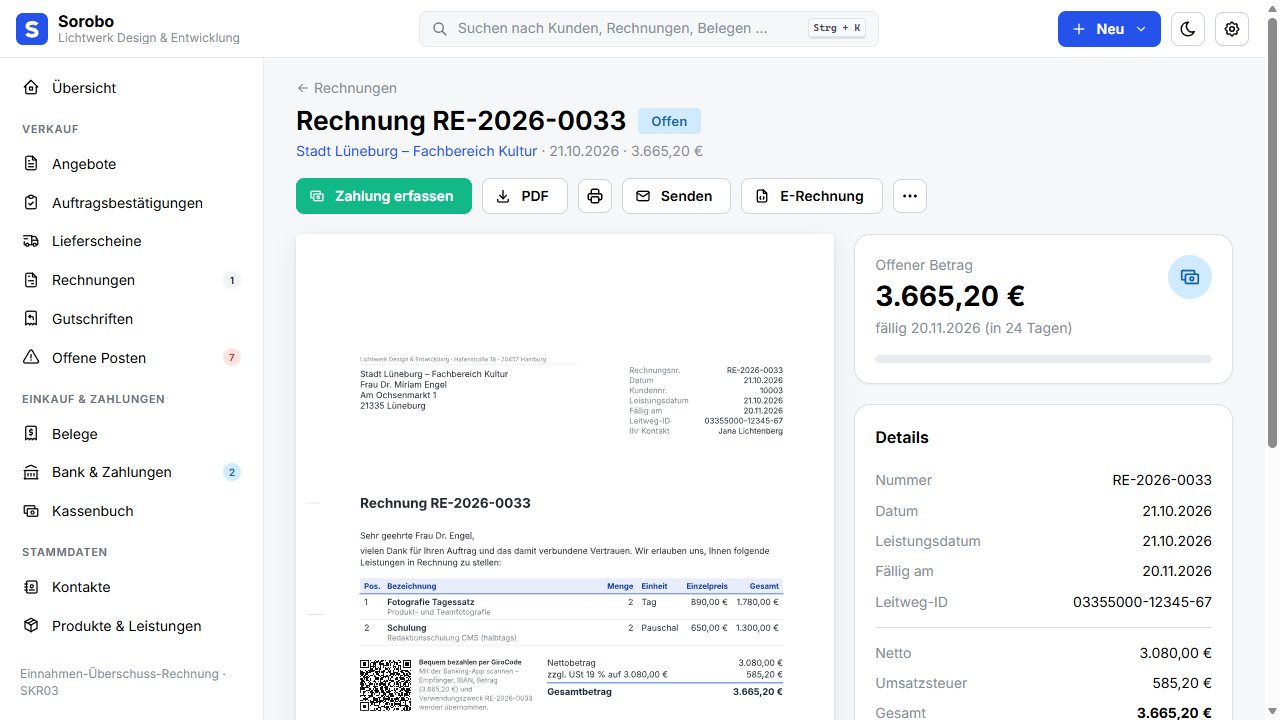Open the Neu dropdown button
Image resolution: width=1280 pixels, height=720 pixels.
[1109, 29]
